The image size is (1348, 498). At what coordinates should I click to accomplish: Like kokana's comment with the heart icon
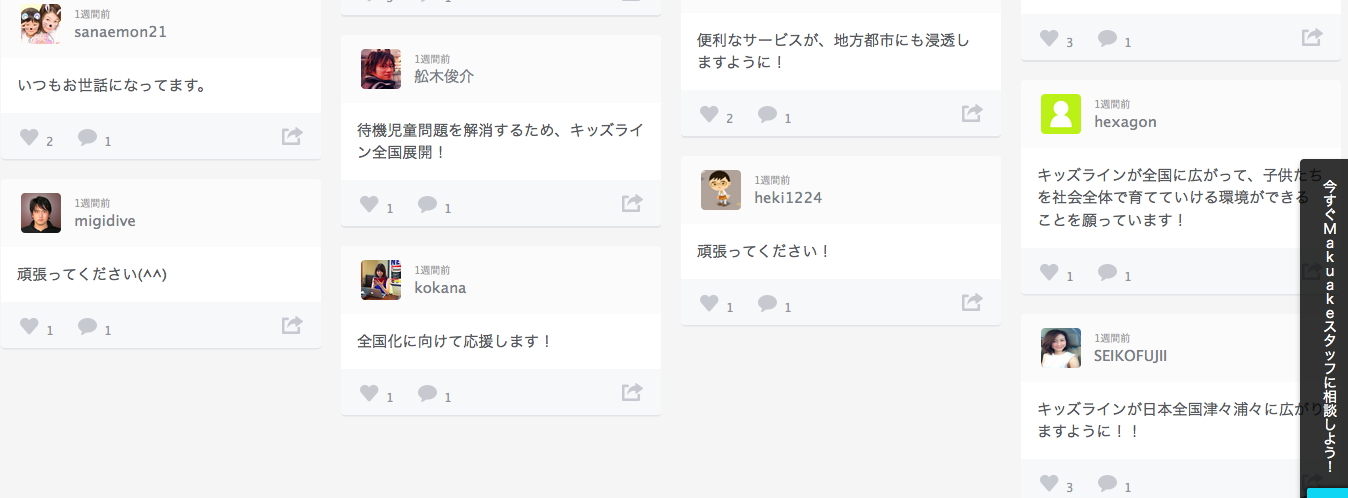[x=369, y=393]
